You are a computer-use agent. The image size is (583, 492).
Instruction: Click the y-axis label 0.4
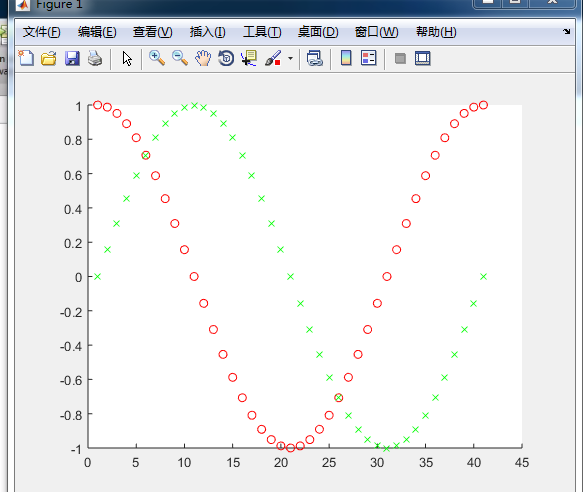tap(73, 209)
